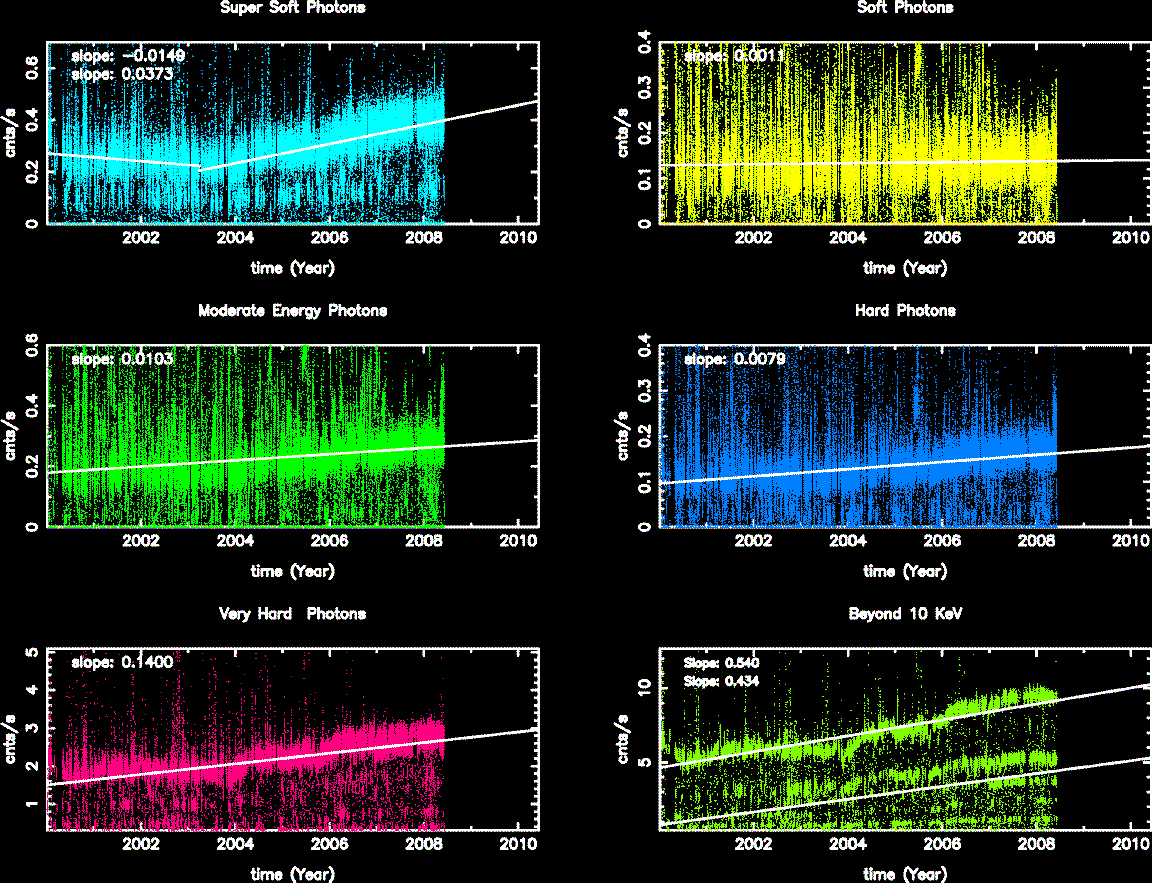
Task: Click the 'Super Soft Photons' plot title
Action: click(292, 8)
